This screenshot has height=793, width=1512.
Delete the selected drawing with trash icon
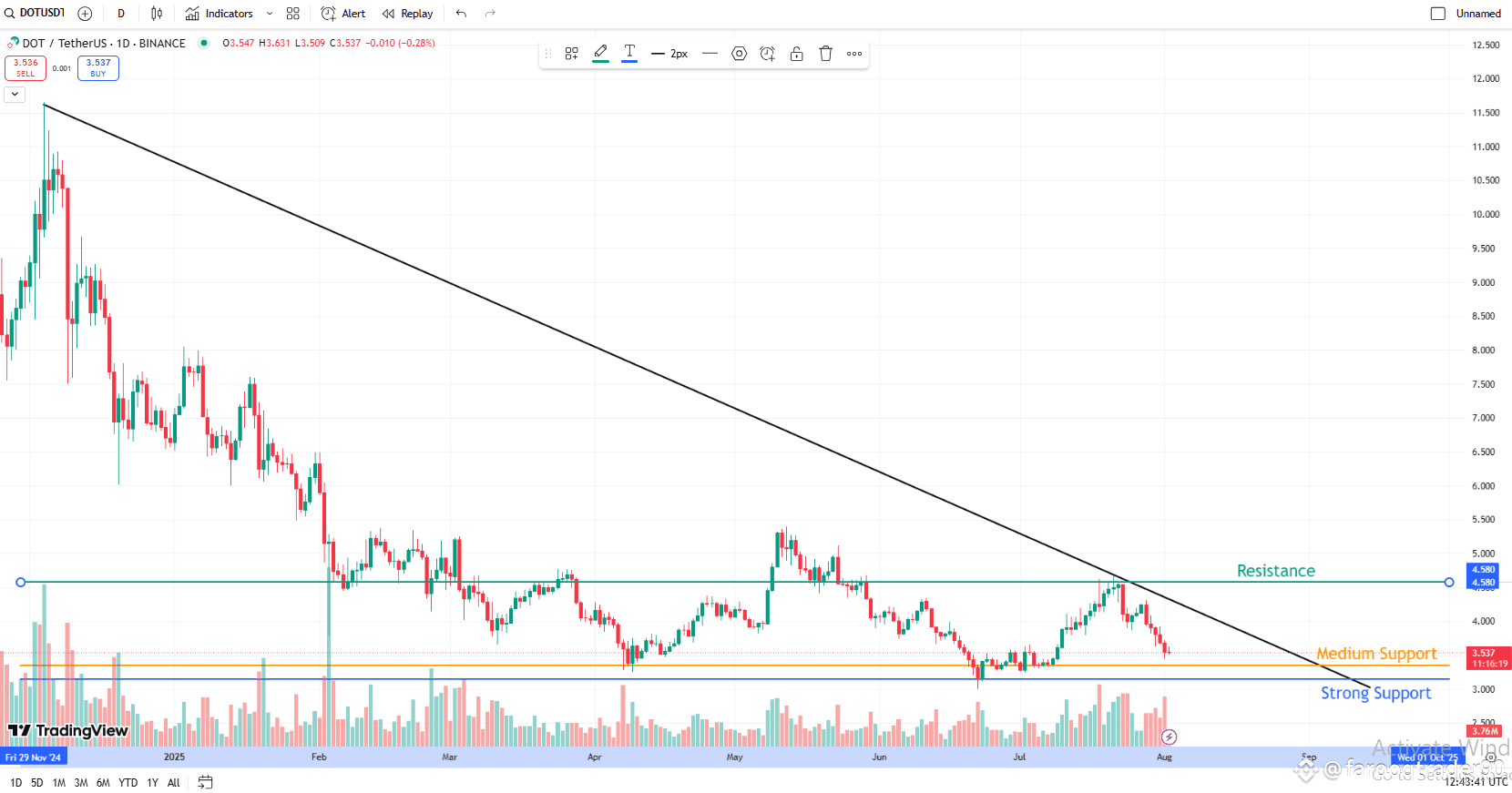pyautogui.click(x=826, y=54)
